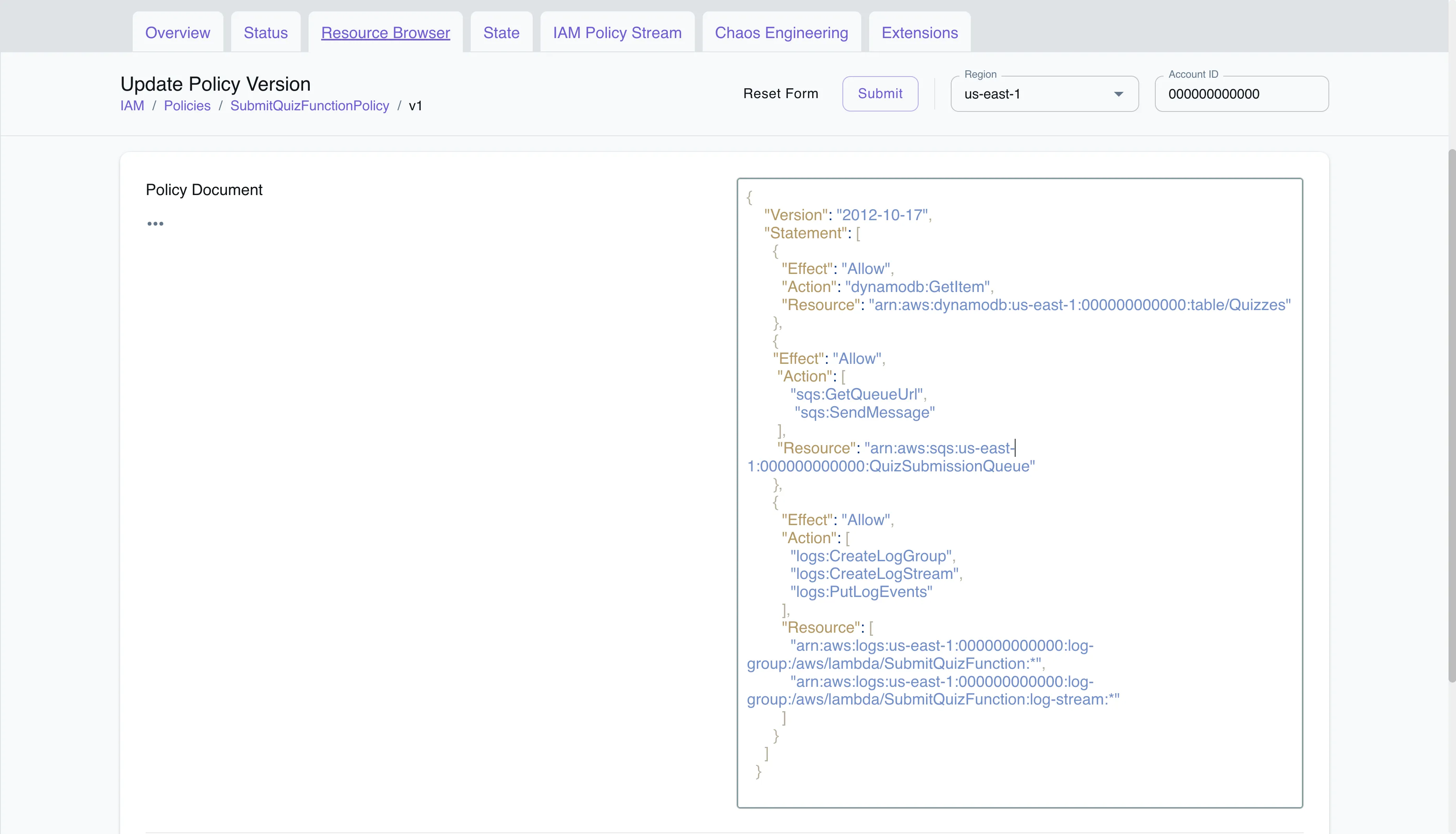This screenshot has width=1456, height=834.
Task: Switch to the State tab
Action: 501,33
